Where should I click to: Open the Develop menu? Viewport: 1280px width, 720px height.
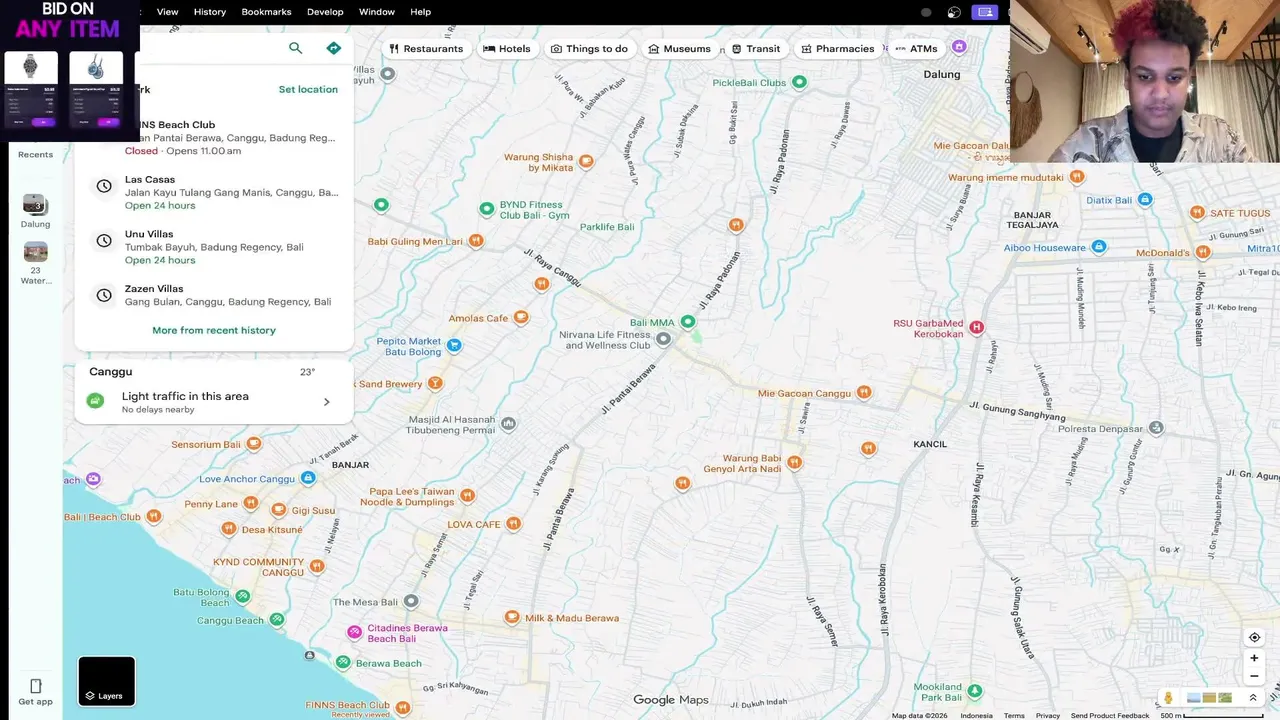(x=325, y=12)
